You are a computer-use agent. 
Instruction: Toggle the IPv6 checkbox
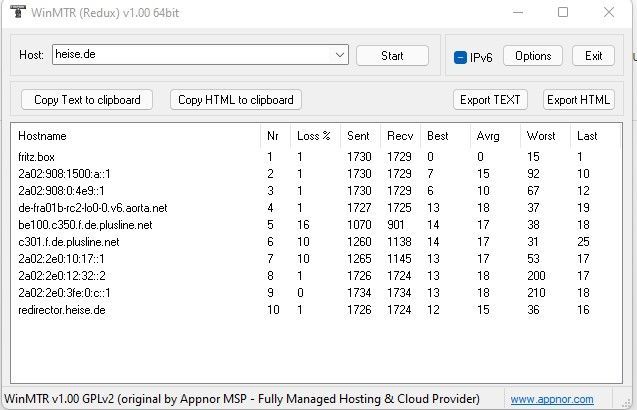[x=460, y=57]
